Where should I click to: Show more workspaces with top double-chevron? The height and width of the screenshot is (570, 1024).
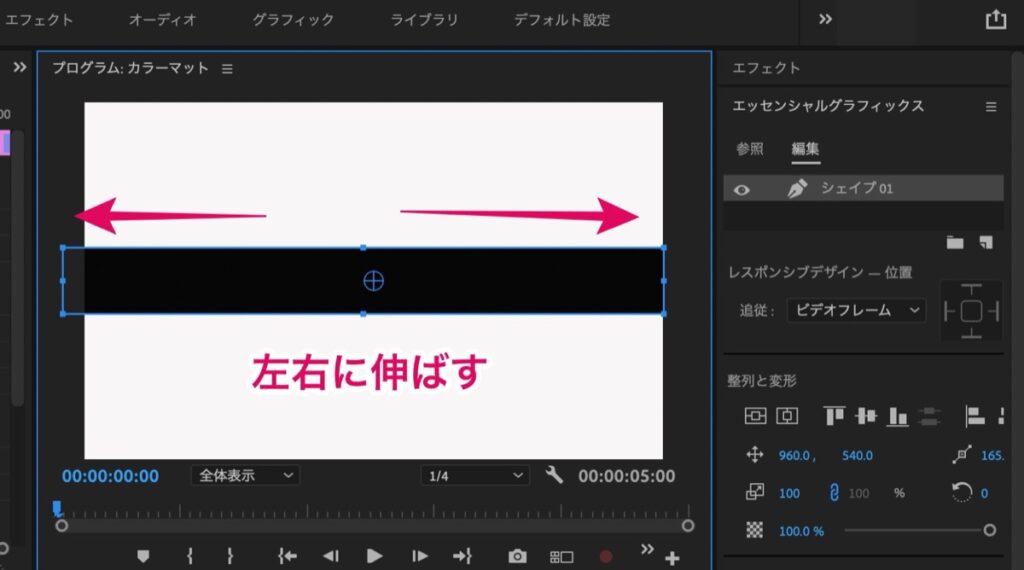(x=825, y=20)
